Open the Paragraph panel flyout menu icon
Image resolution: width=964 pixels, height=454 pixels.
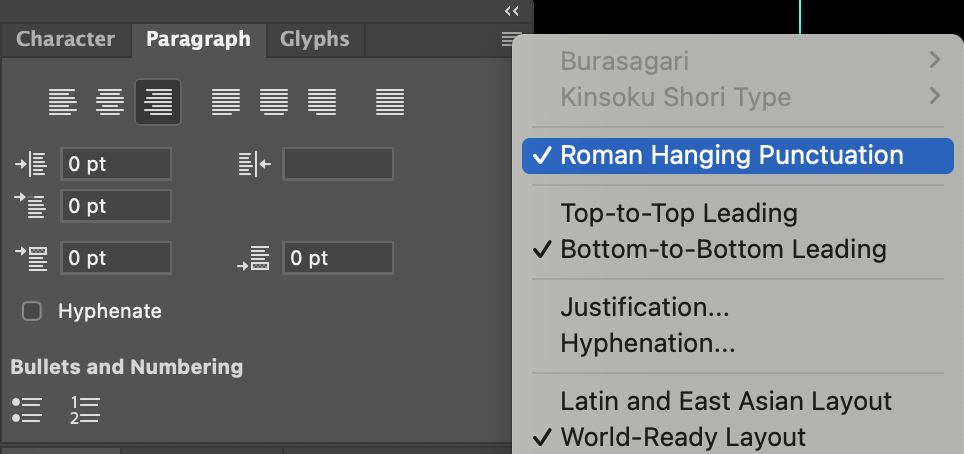[x=511, y=39]
